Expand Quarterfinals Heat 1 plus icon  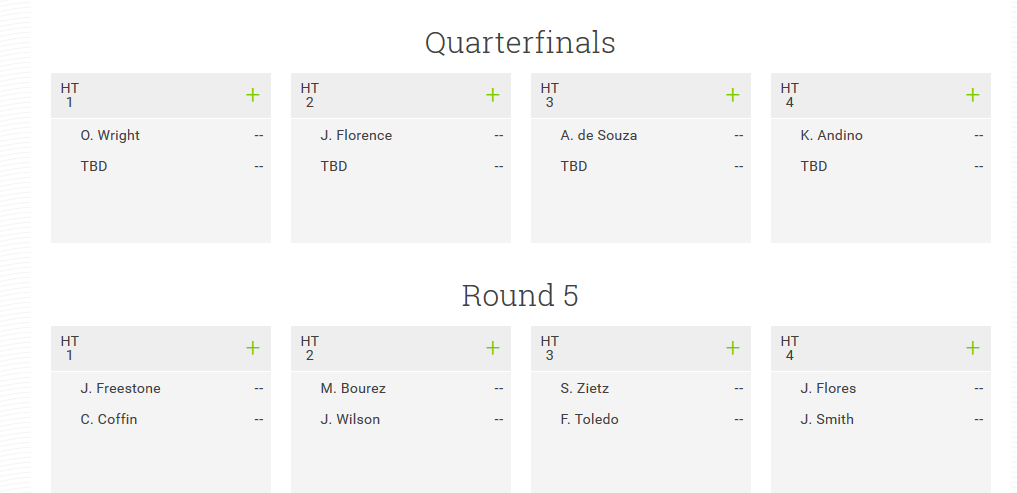pos(252,95)
